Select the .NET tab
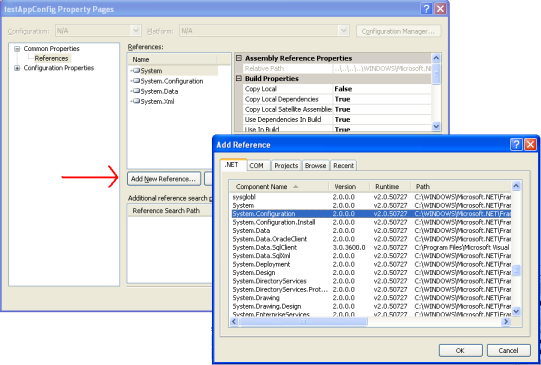The width and height of the screenshot is (541, 365). [232, 165]
